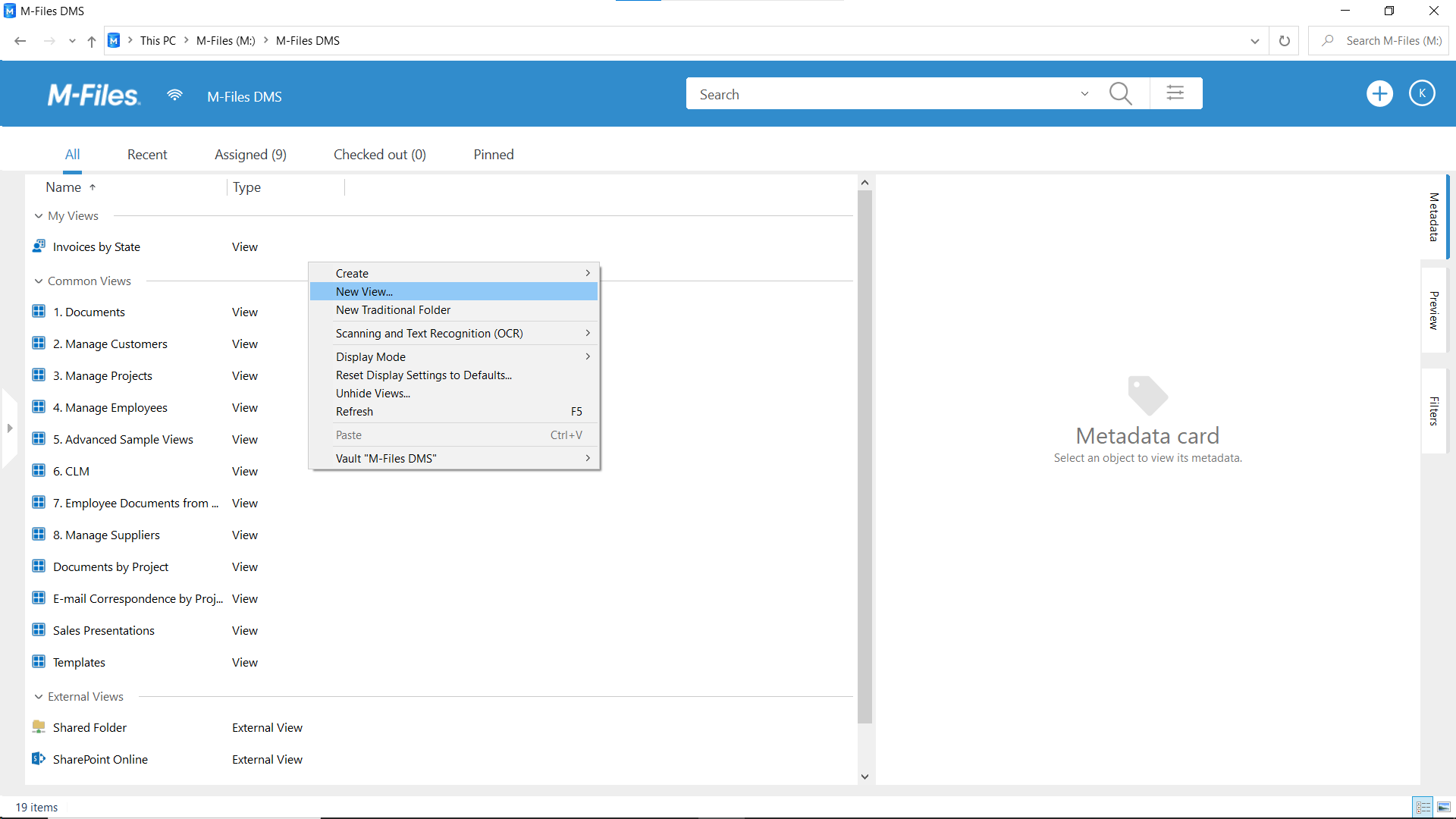Open the search box dropdown arrow

point(1084,94)
